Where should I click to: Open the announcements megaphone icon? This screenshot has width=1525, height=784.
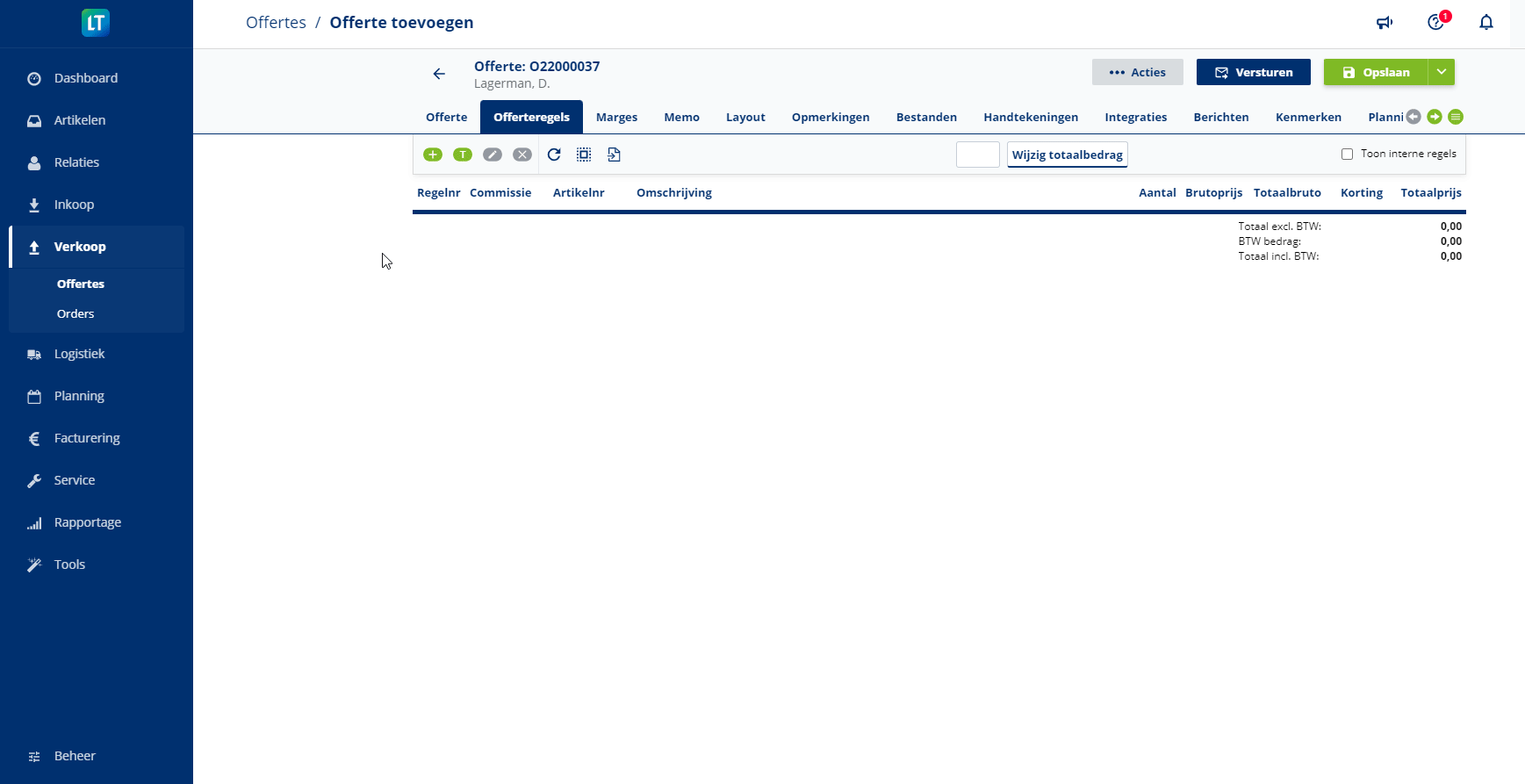(1385, 23)
